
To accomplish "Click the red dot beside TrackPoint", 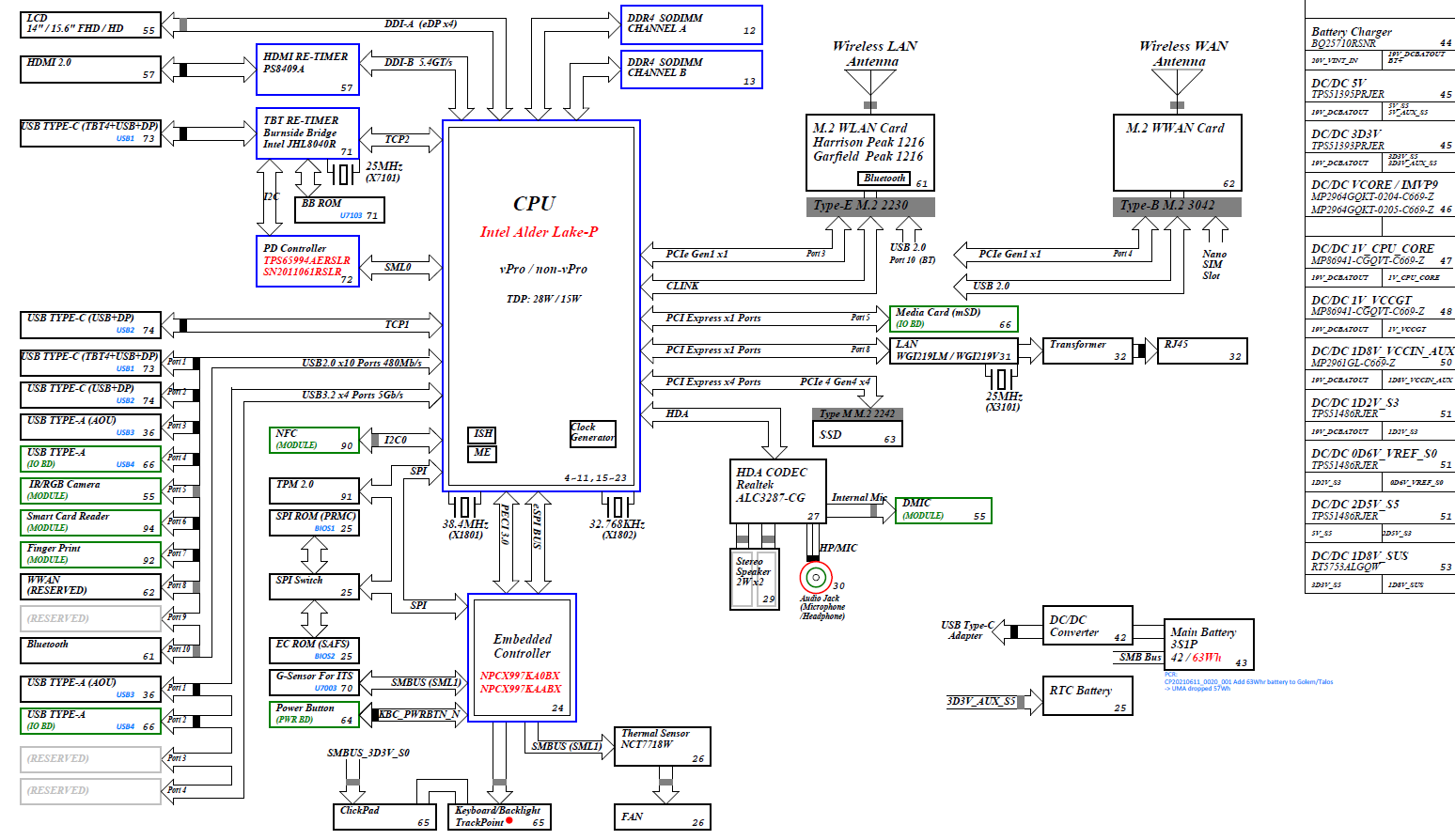I will [509, 821].
